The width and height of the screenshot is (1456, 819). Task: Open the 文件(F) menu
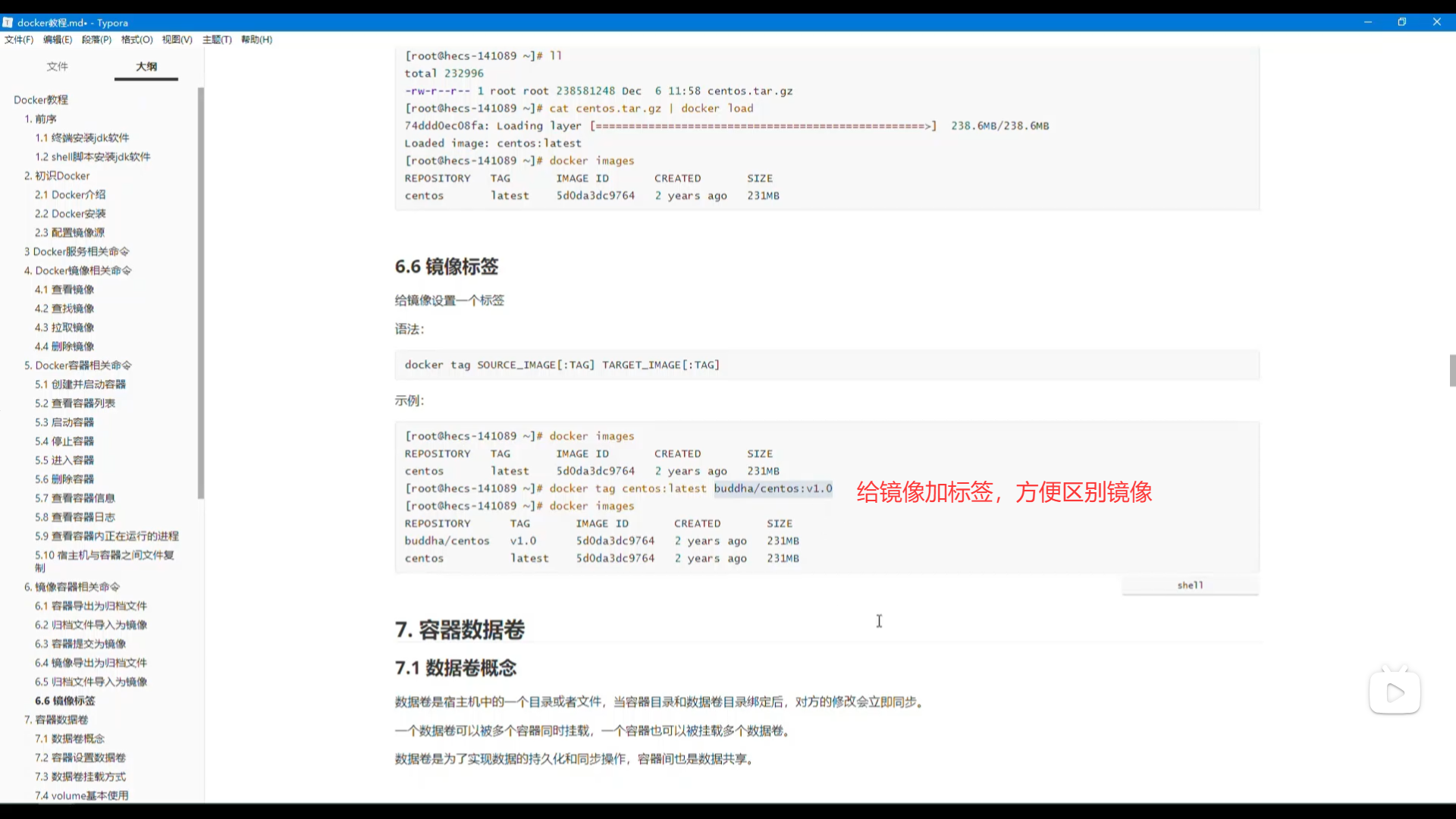coord(19,39)
